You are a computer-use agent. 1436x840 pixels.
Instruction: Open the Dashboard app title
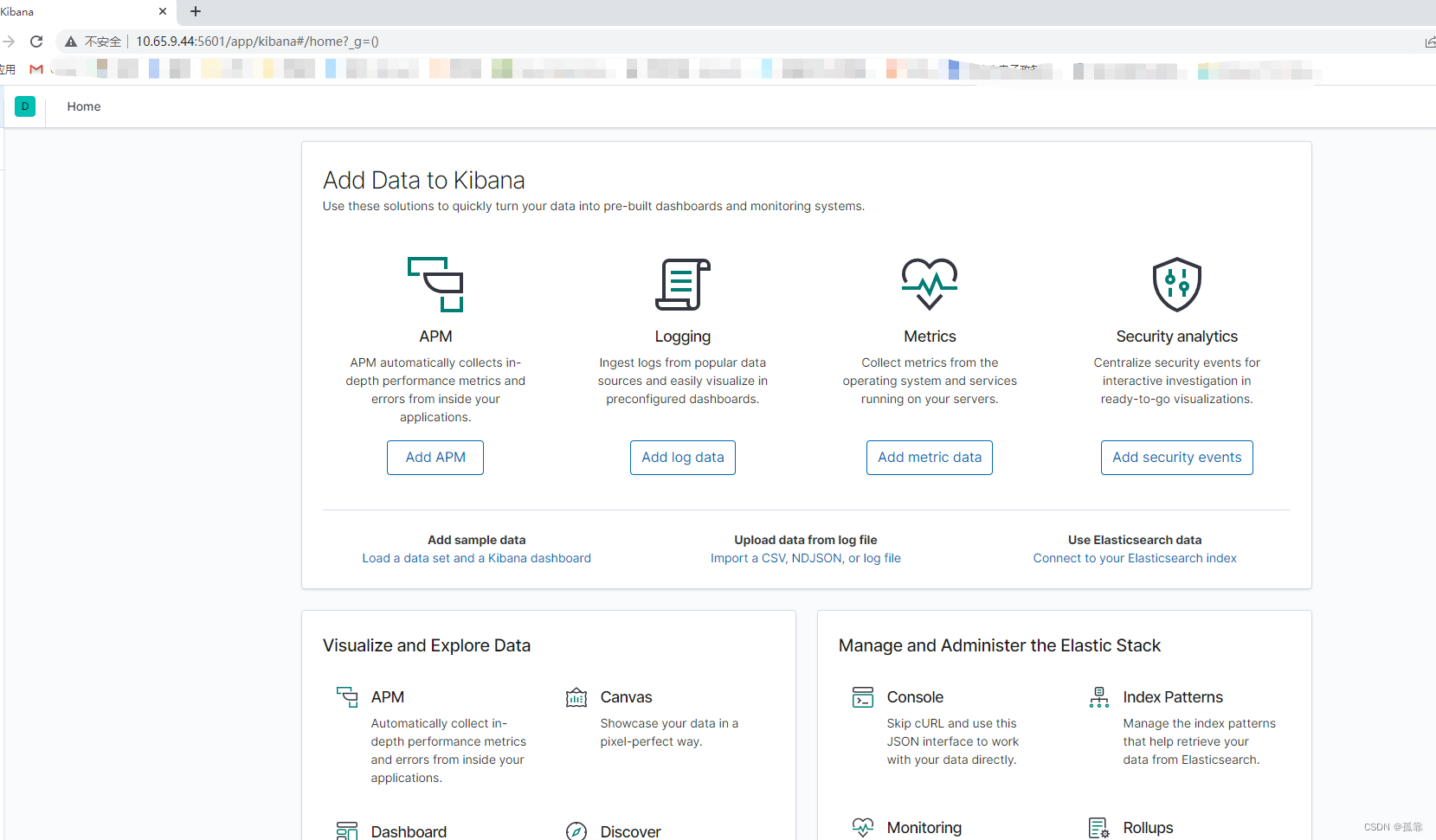click(x=409, y=831)
